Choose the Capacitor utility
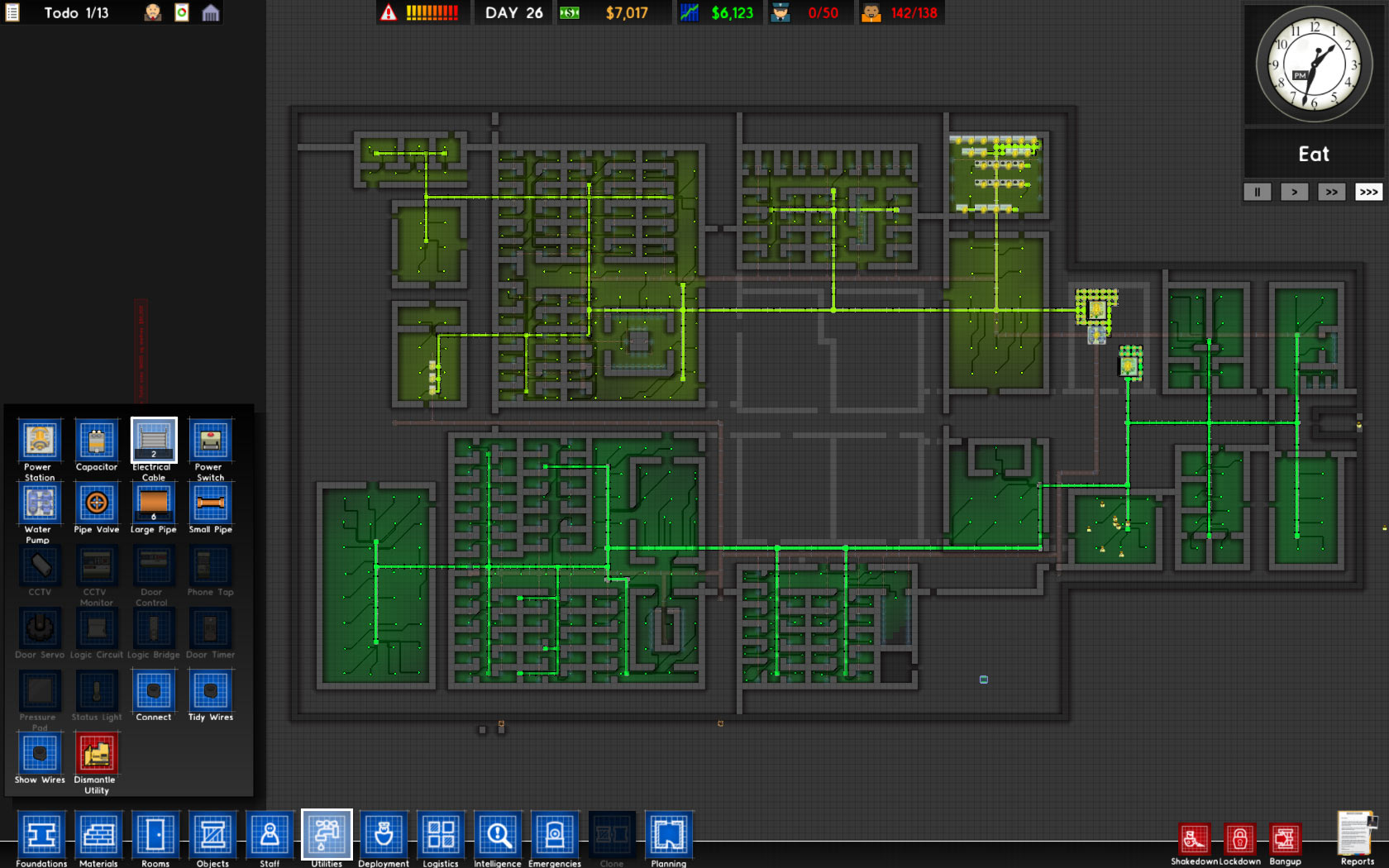The width and height of the screenshot is (1389, 868). 97,441
